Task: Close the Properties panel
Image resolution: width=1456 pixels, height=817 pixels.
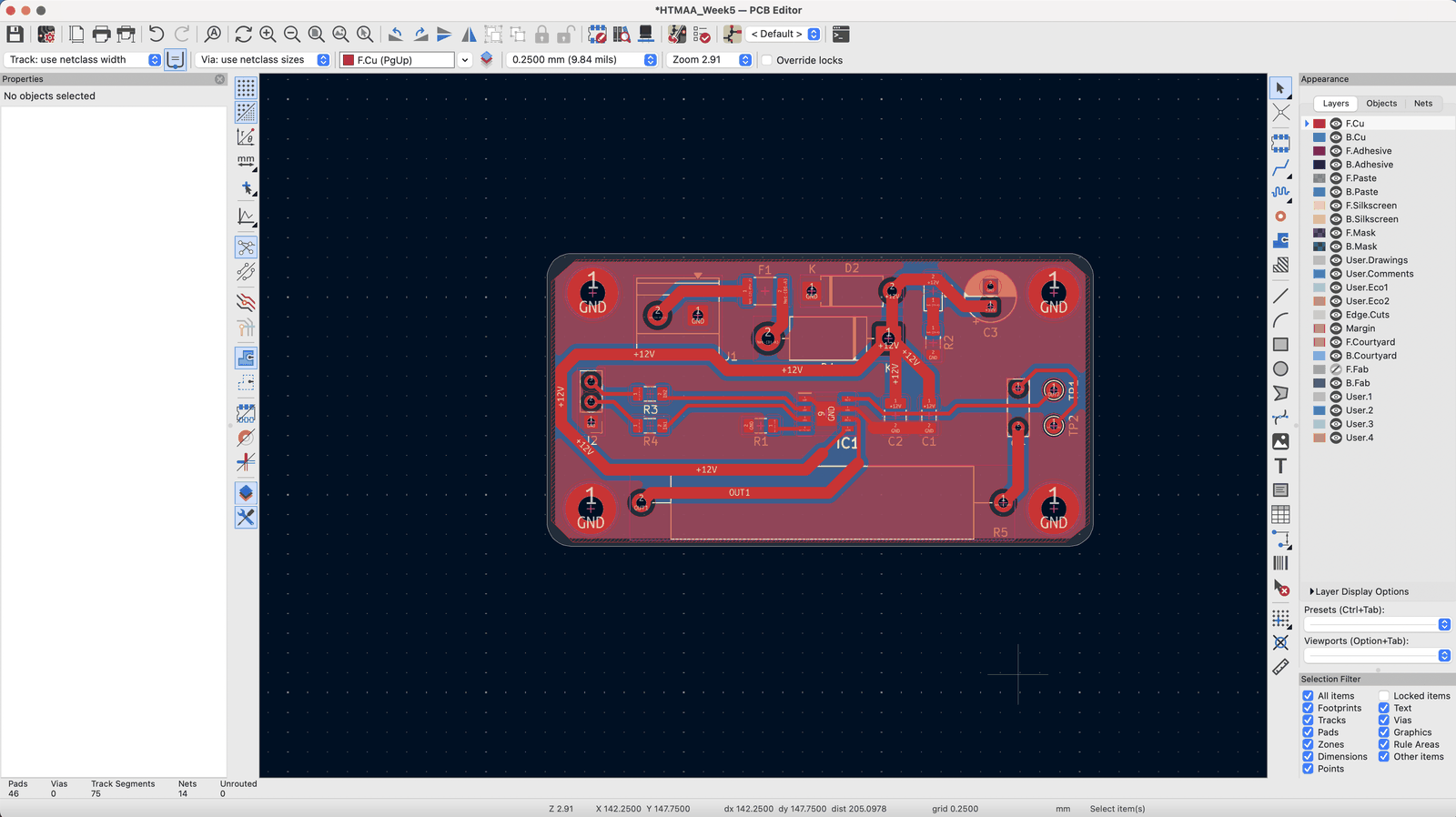Action: click(219, 79)
